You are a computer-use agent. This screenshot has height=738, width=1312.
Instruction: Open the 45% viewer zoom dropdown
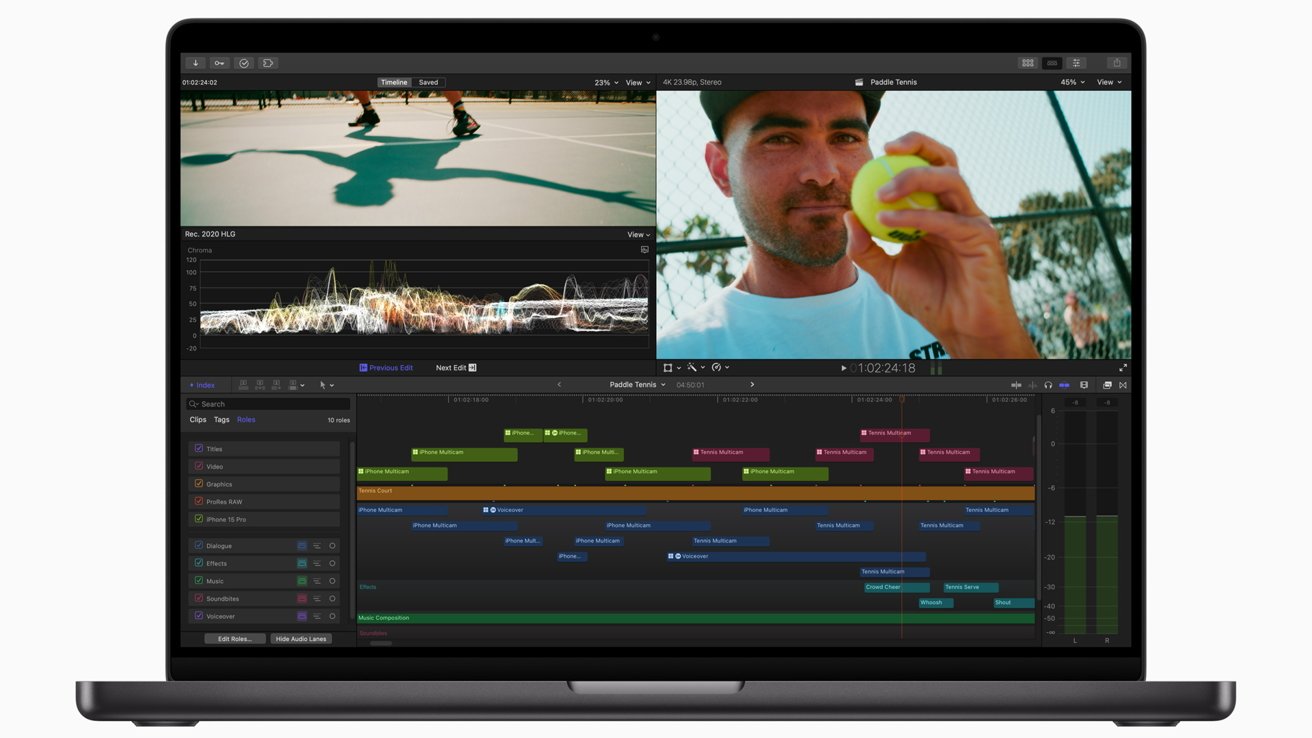pos(1073,82)
